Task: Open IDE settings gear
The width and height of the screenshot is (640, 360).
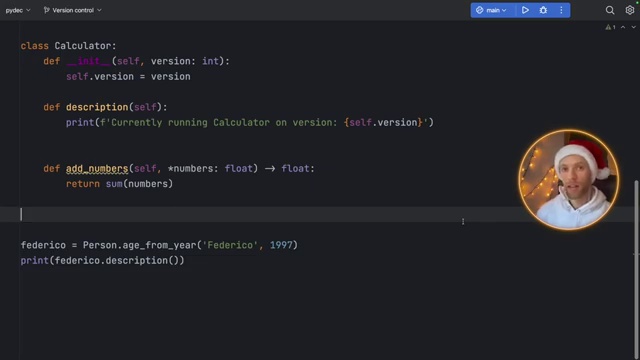Action: pos(630,10)
